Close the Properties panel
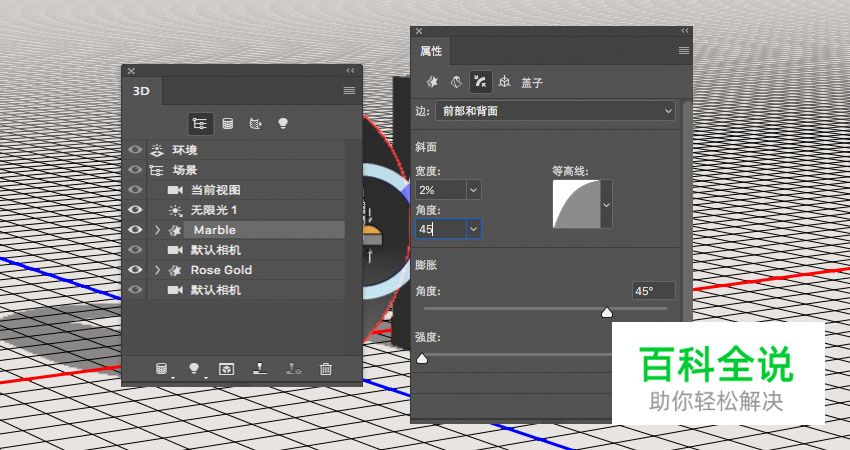This screenshot has height=450, width=850. pyautogui.click(x=418, y=31)
